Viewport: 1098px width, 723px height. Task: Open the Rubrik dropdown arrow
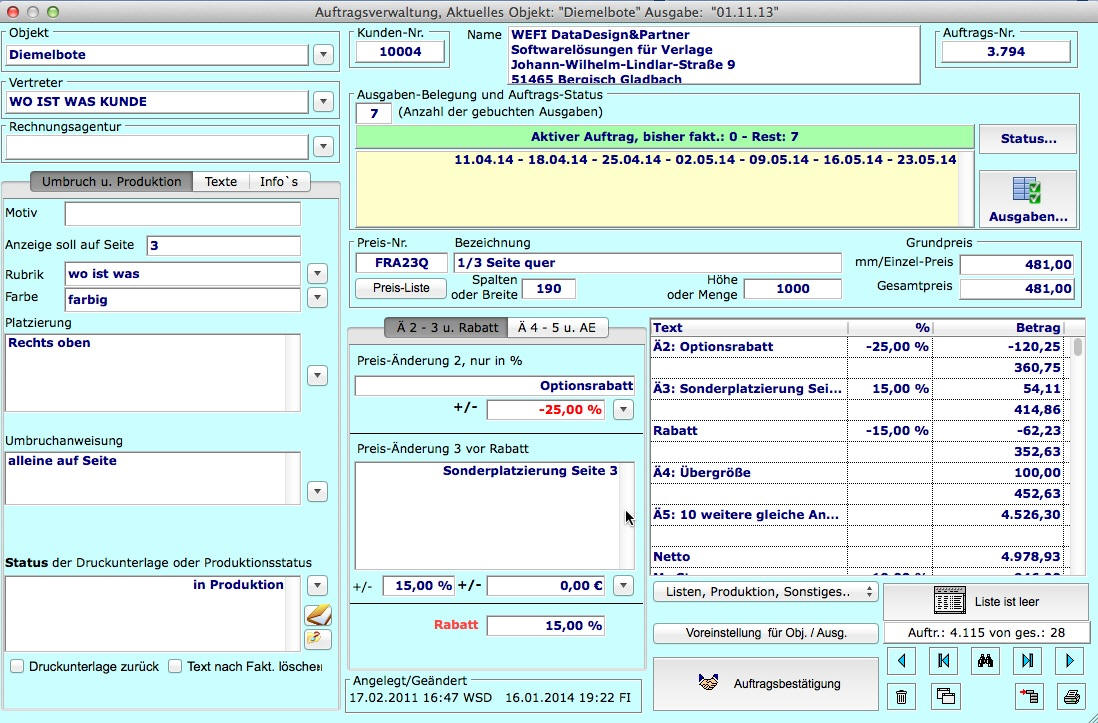point(317,273)
